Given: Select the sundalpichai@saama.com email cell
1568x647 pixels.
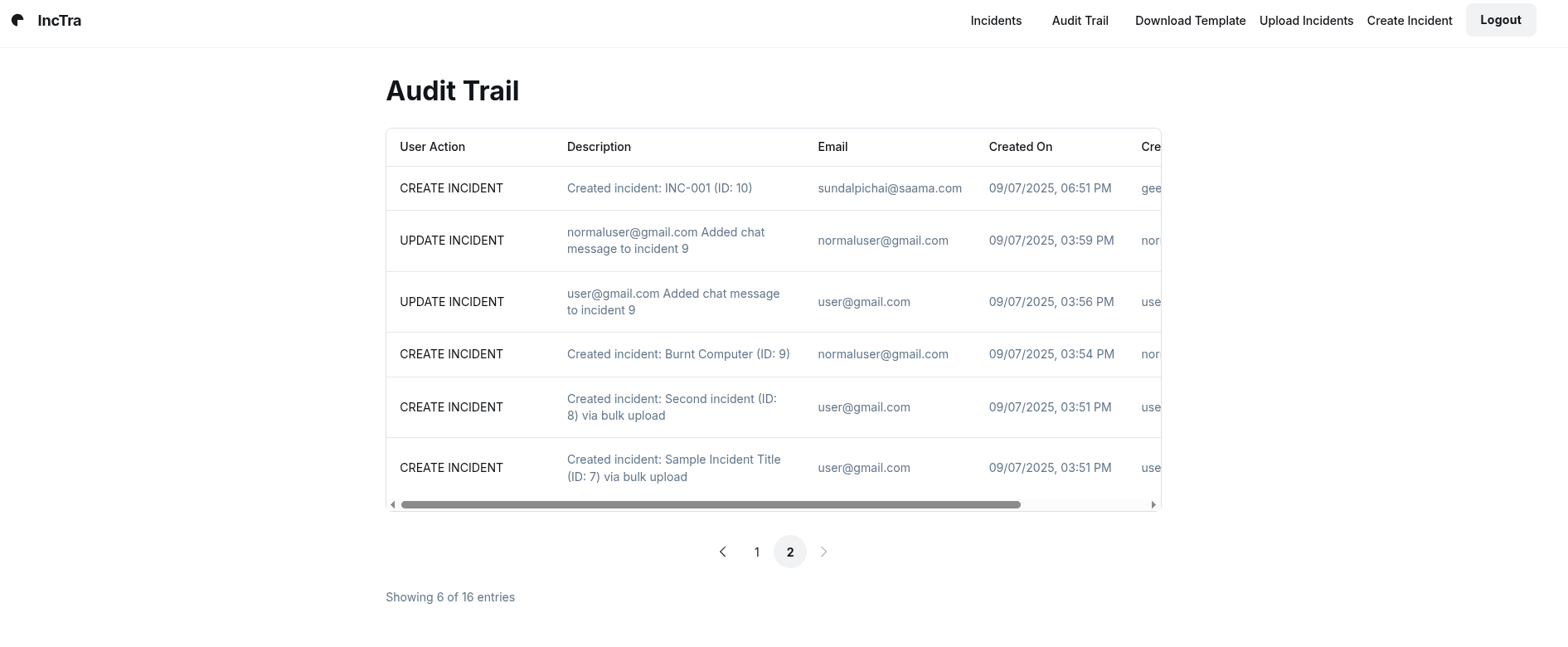Looking at the screenshot, I should coord(889,188).
